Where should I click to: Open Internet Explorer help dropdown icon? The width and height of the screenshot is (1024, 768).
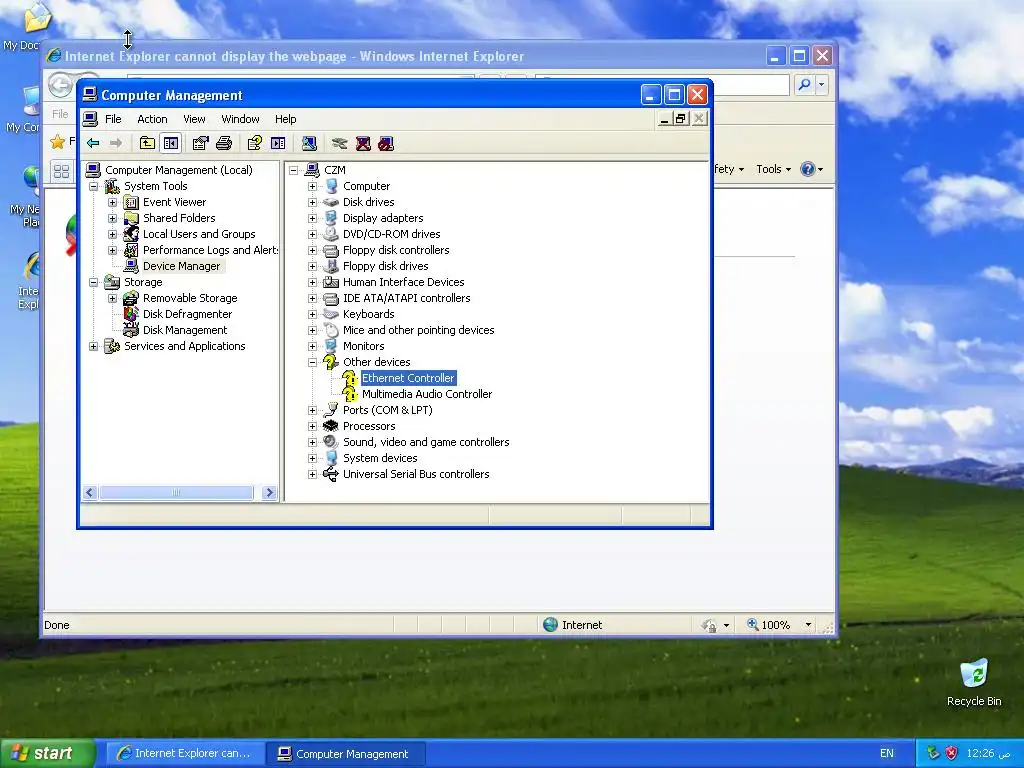point(812,169)
